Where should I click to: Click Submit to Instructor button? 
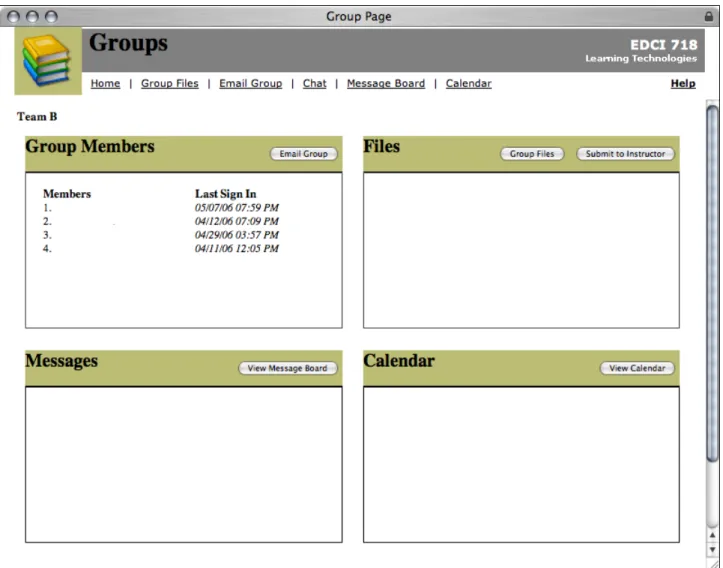click(x=625, y=154)
